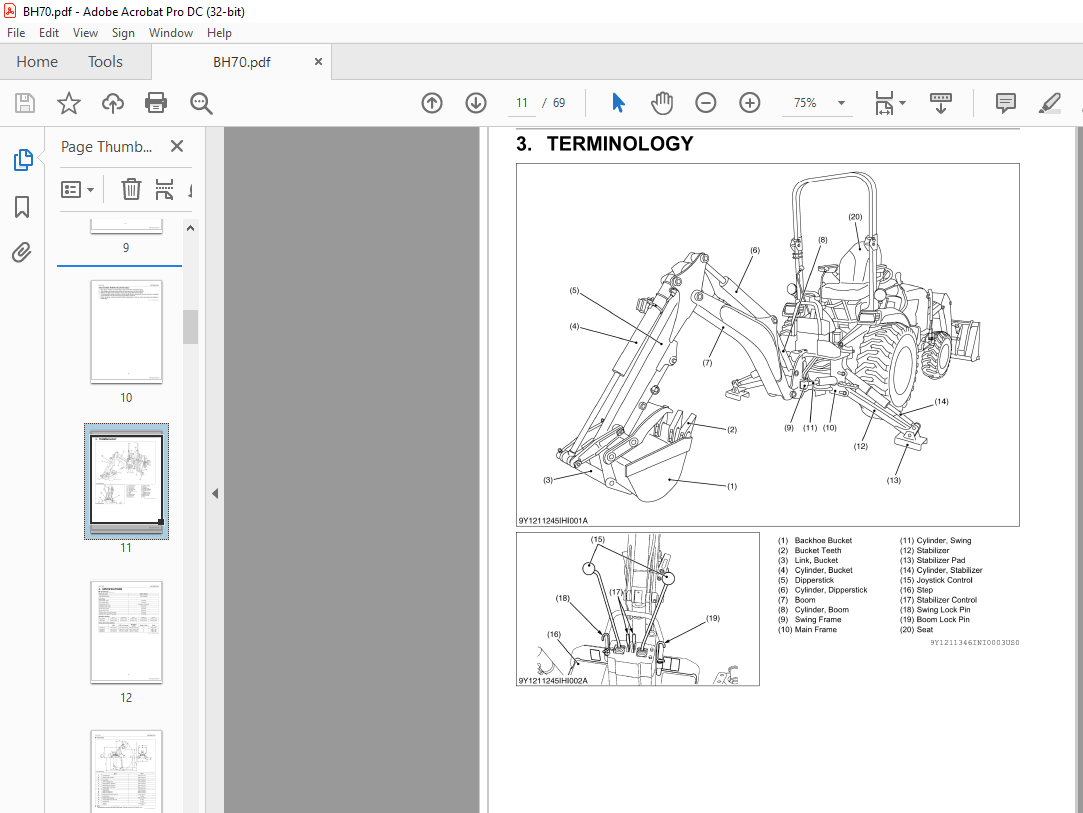Select the BH70.pdf document tab
Image resolution: width=1083 pixels, height=813 pixels.
pyautogui.click(x=242, y=62)
